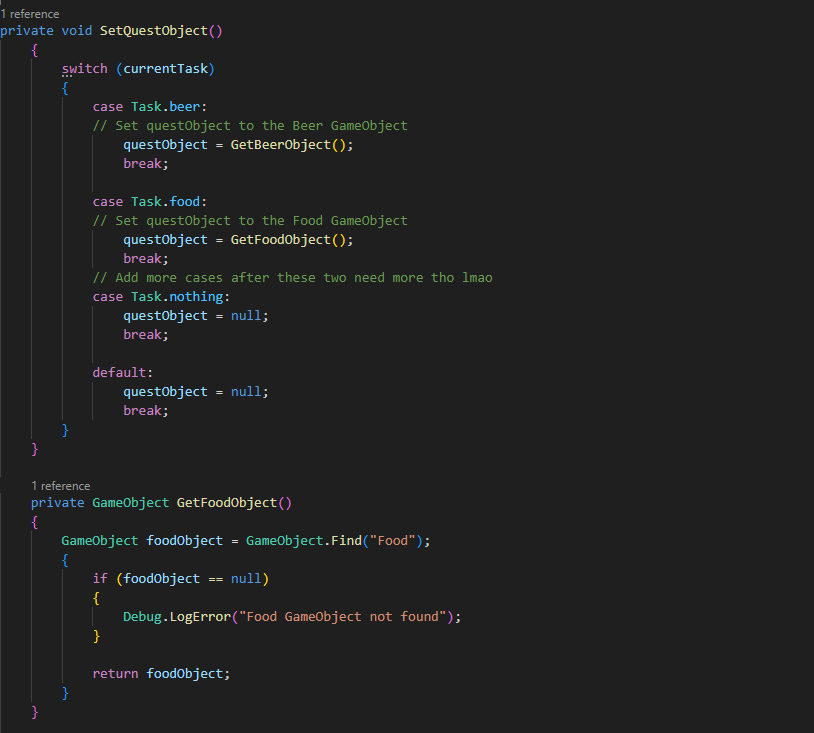Click break statement under Task.nothing case
Viewport: 814px width, 733px height.
point(146,335)
